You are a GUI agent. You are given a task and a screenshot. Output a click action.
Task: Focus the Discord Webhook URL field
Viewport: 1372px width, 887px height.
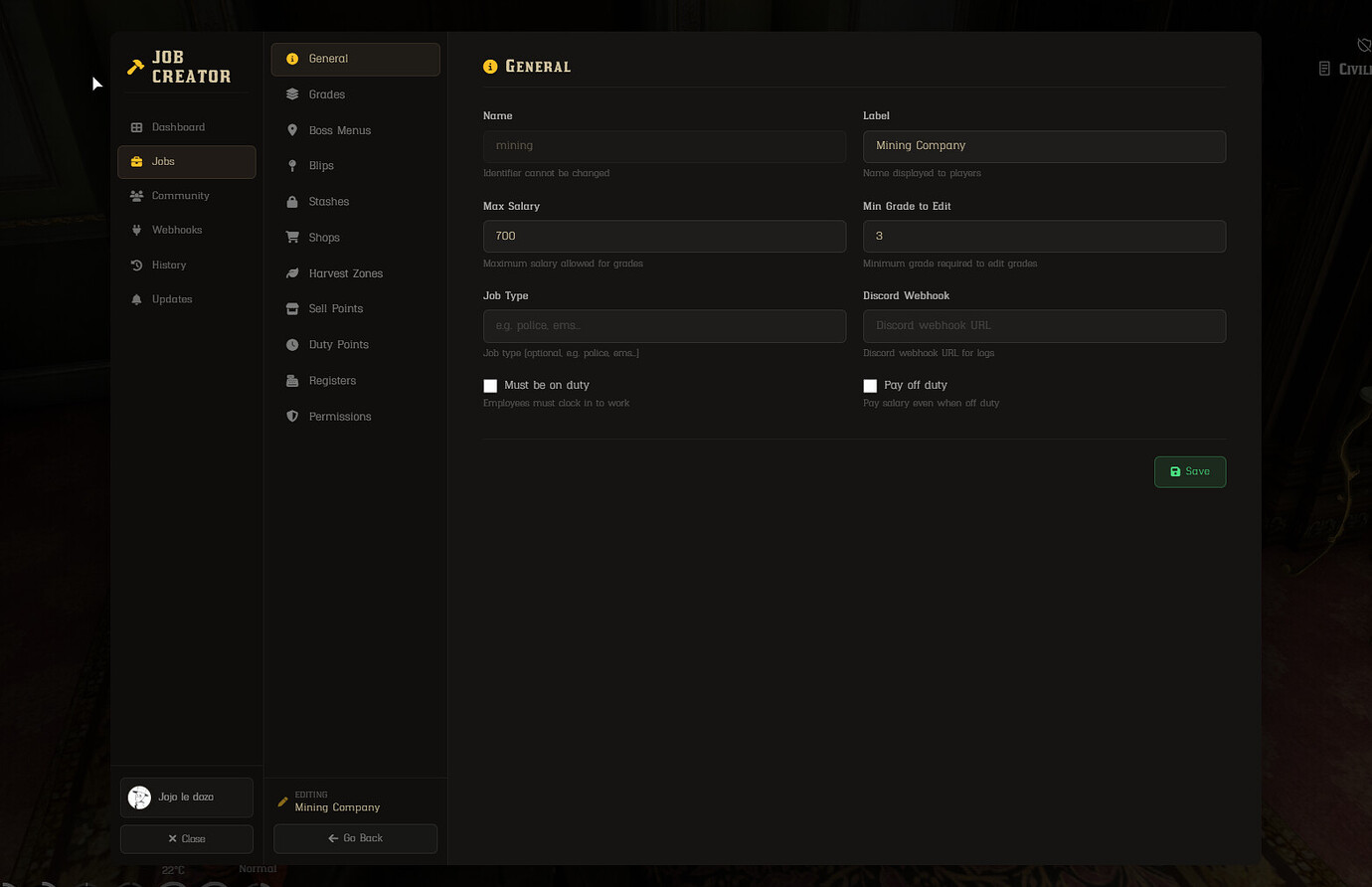pos(1044,325)
